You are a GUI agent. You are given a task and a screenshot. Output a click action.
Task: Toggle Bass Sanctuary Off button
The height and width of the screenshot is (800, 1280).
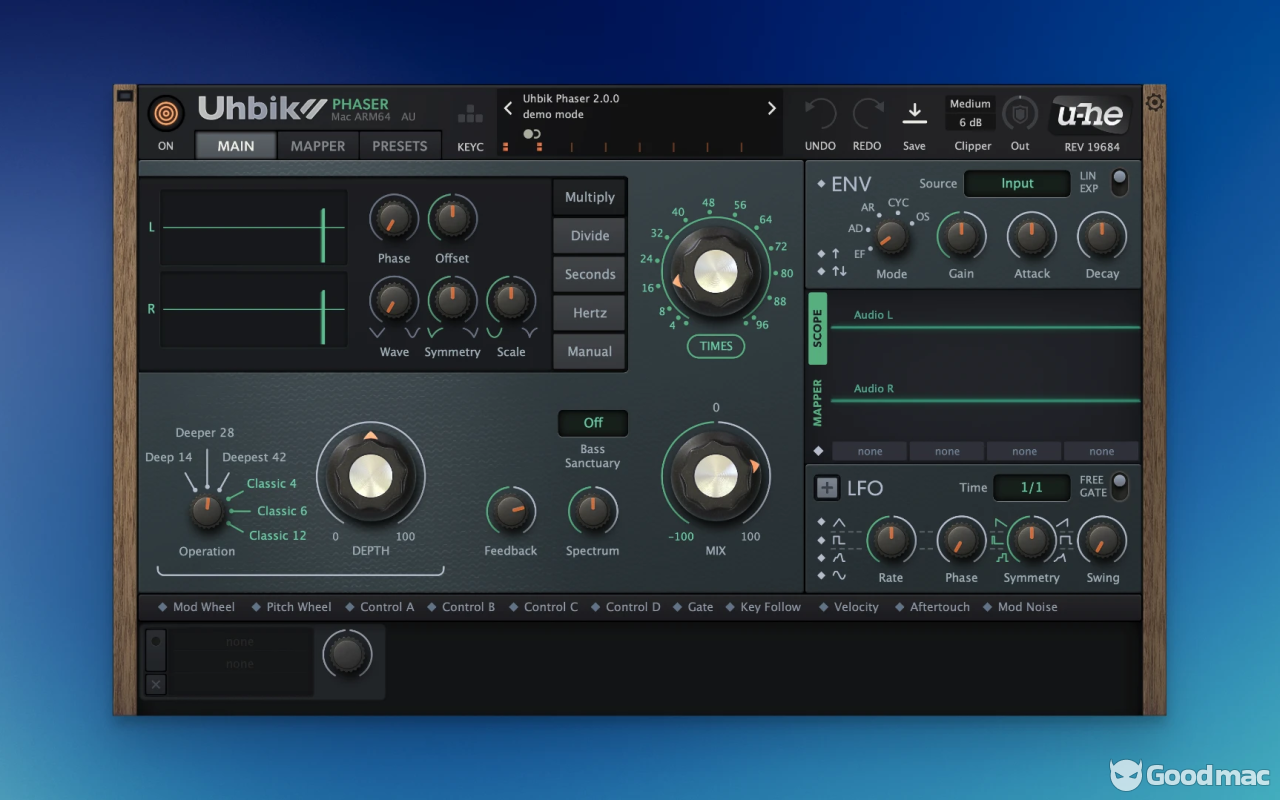pyautogui.click(x=593, y=423)
